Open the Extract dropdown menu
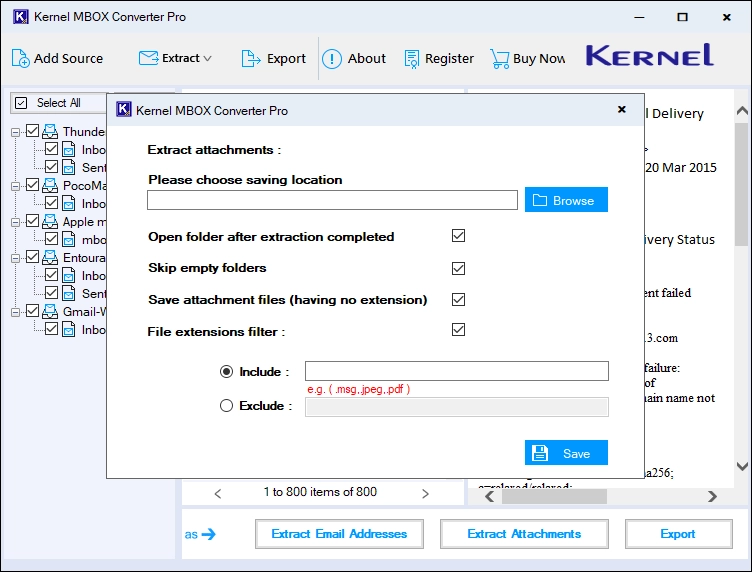Image resolution: width=752 pixels, height=572 pixels. (x=208, y=58)
